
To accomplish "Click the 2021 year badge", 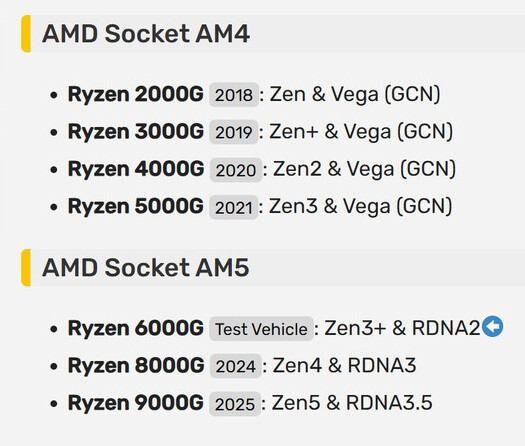I will [233, 207].
